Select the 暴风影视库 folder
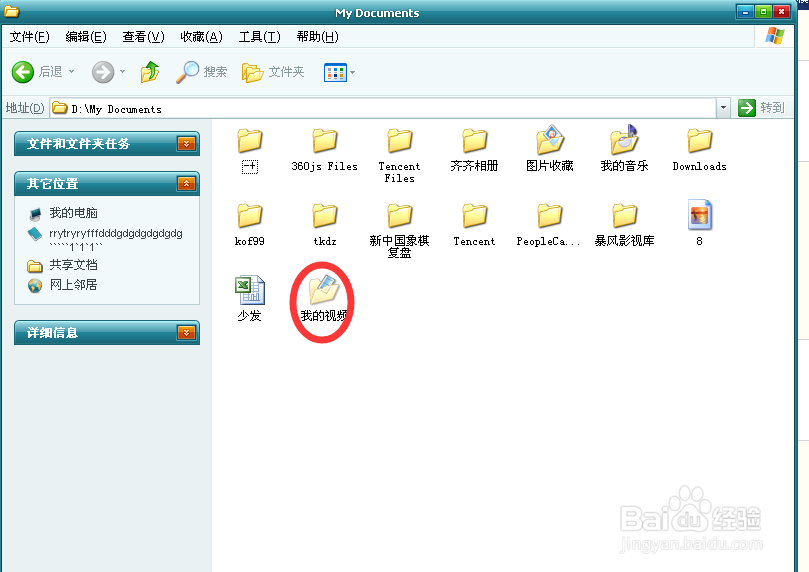The height and width of the screenshot is (572, 809). 624,225
